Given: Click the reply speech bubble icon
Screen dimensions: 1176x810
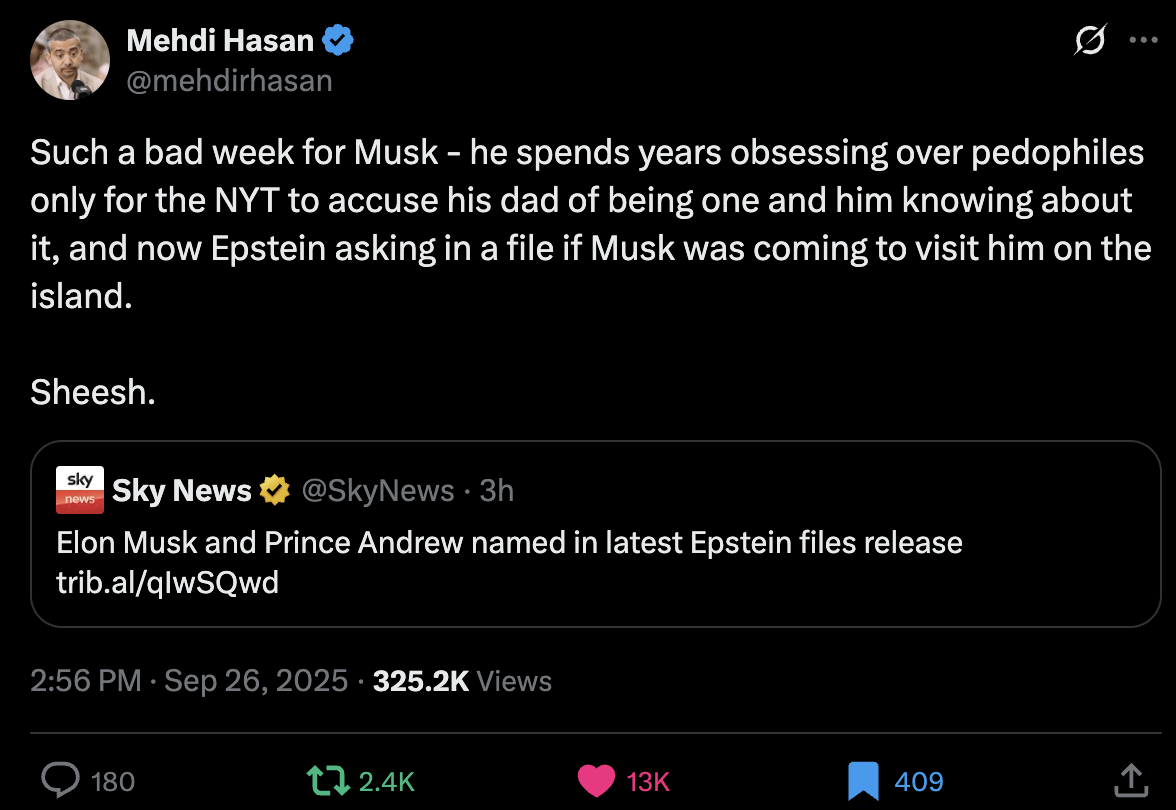Looking at the screenshot, I should point(60,780).
